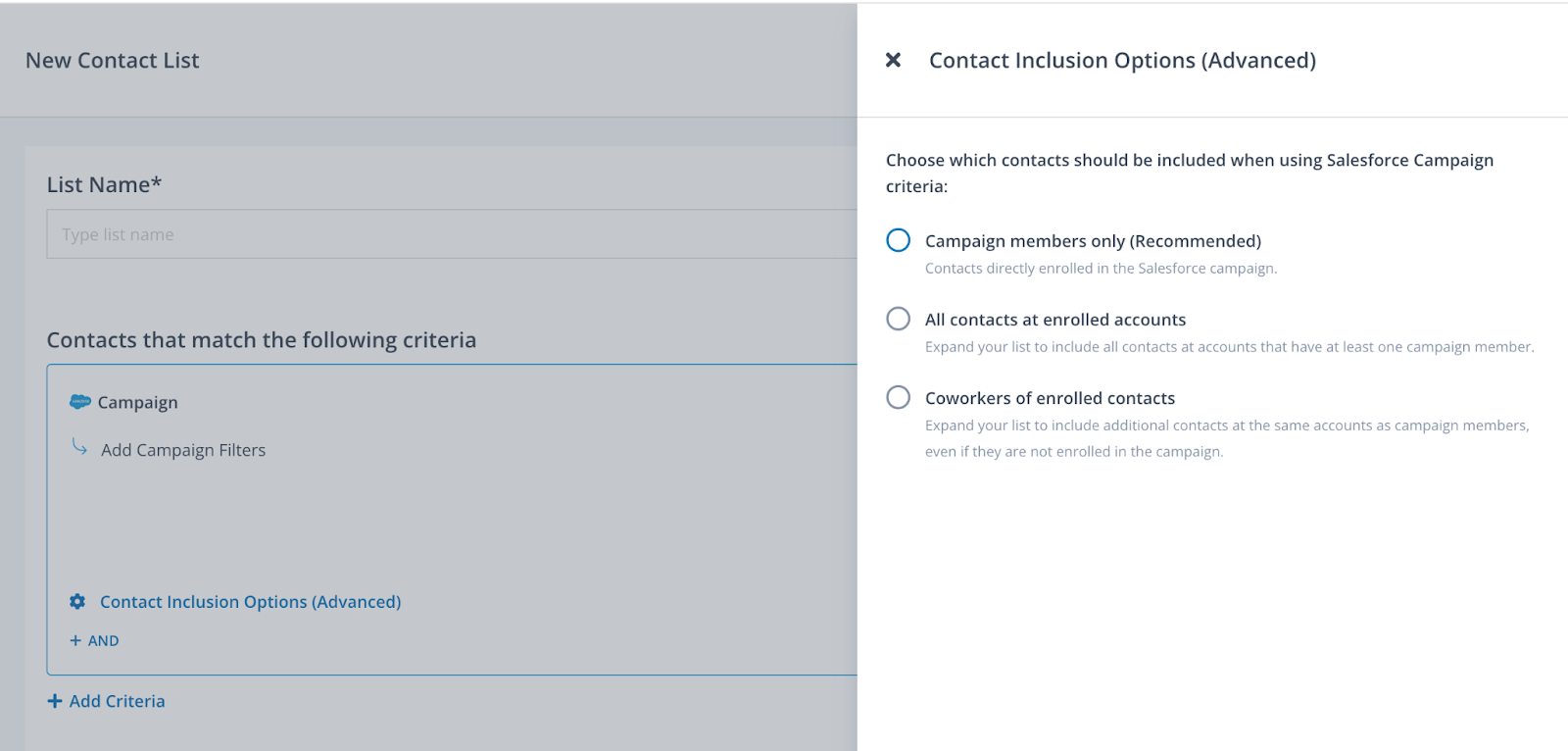1568x751 pixels.
Task: Open the Contact Inclusion Options (Advanced) link
Action: point(250,602)
